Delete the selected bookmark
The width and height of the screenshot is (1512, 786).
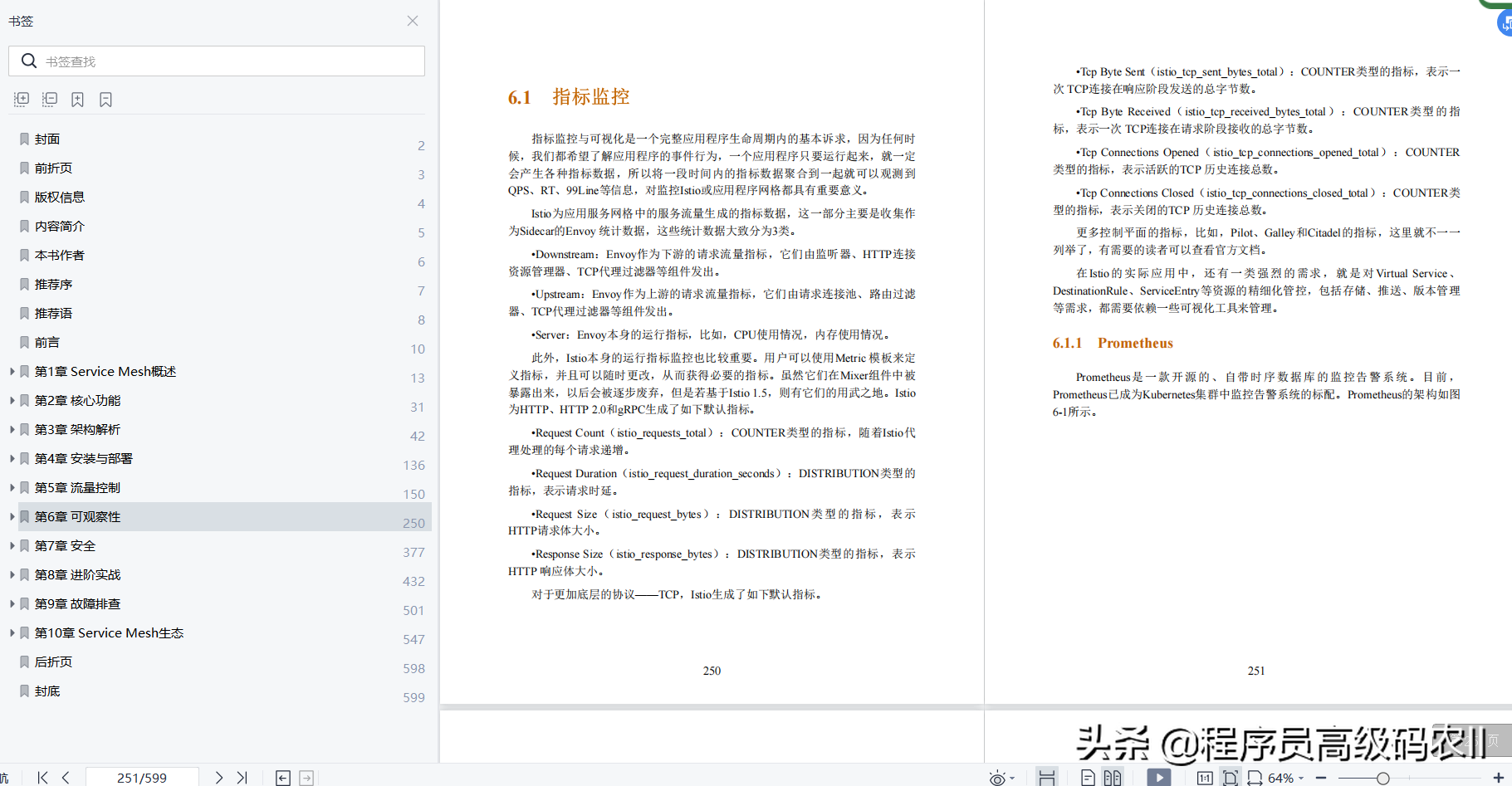coord(105,100)
